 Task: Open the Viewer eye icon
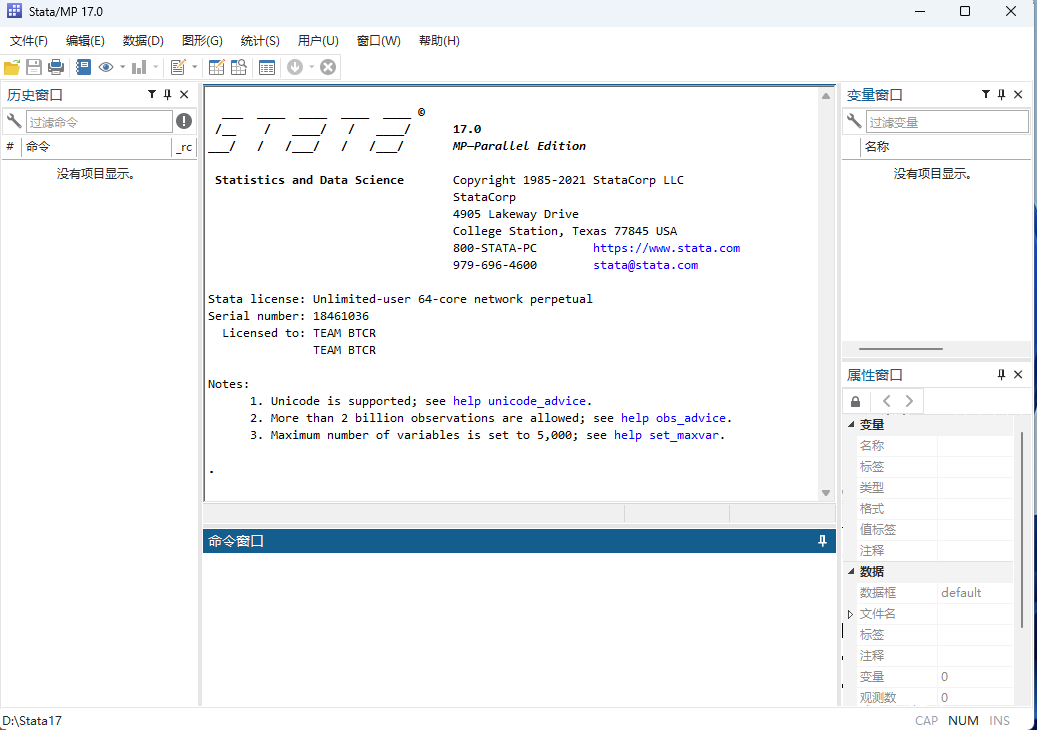106,67
